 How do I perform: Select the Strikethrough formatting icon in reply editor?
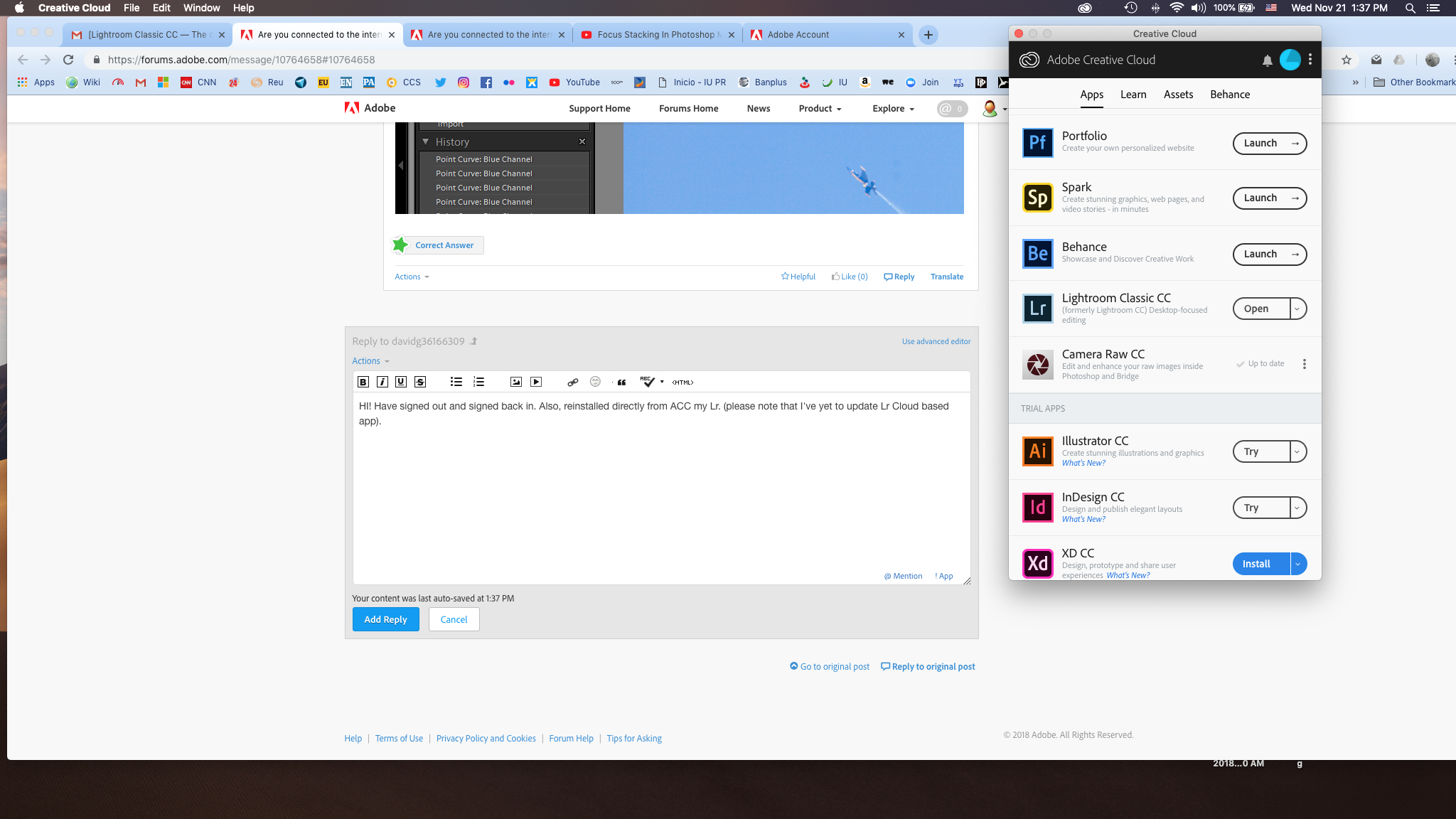(x=420, y=382)
